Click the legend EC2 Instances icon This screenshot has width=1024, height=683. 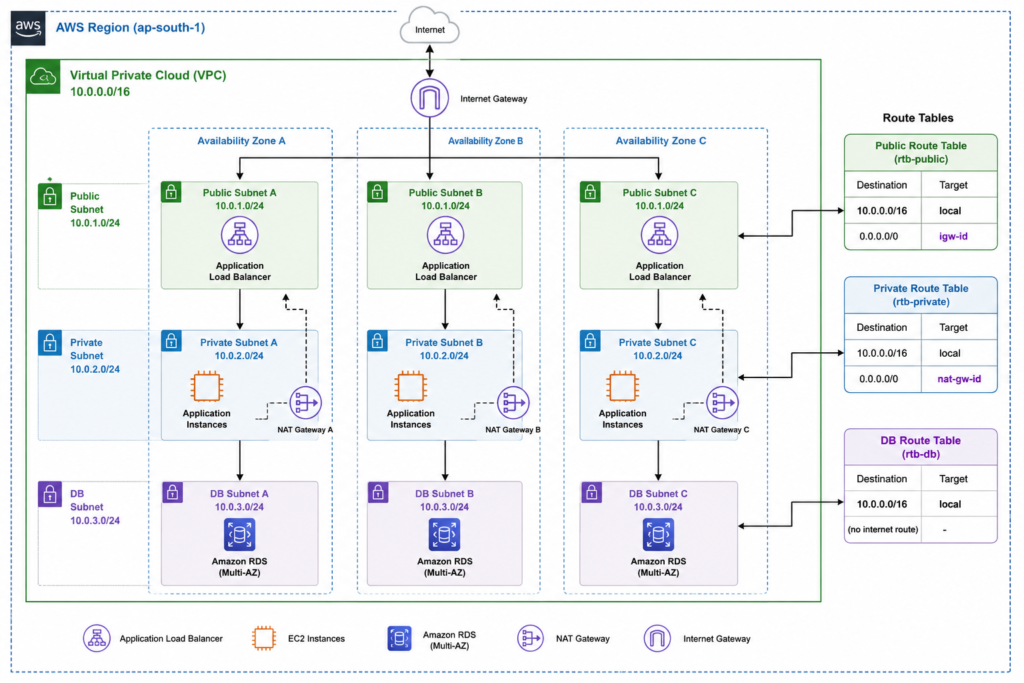click(x=264, y=638)
